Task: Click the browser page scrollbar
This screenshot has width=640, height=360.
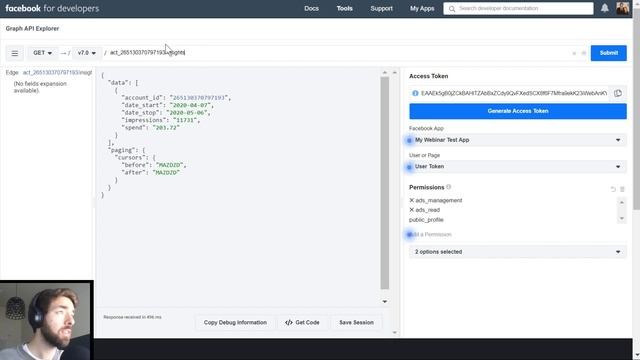Action: click(636, 110)
